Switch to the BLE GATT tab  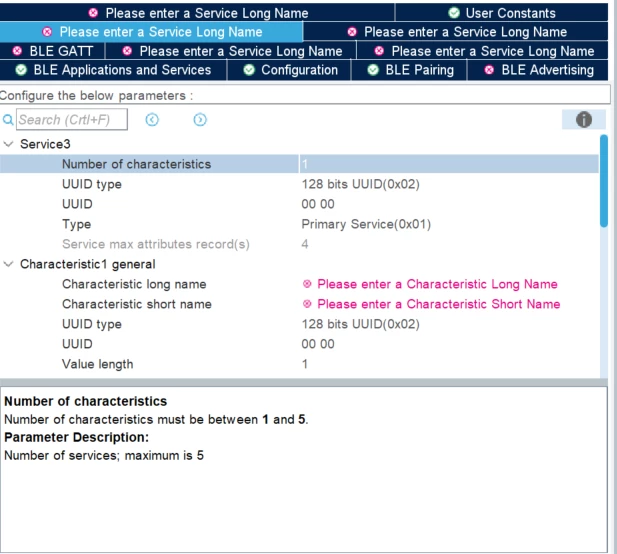(53, 51)
